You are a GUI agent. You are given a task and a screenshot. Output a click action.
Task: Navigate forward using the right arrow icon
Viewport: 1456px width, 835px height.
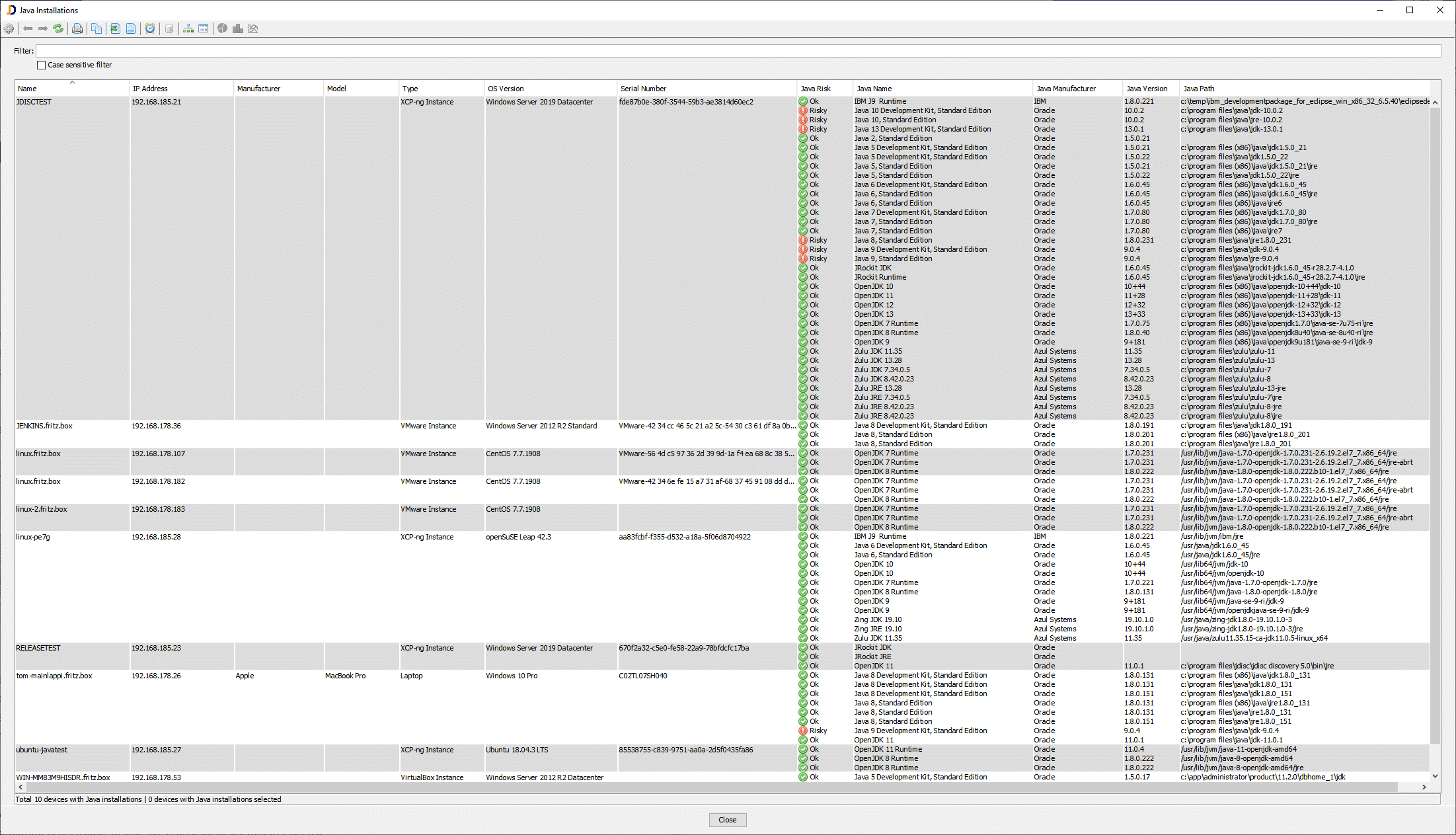pyautogui.click(x=43, y=28)
